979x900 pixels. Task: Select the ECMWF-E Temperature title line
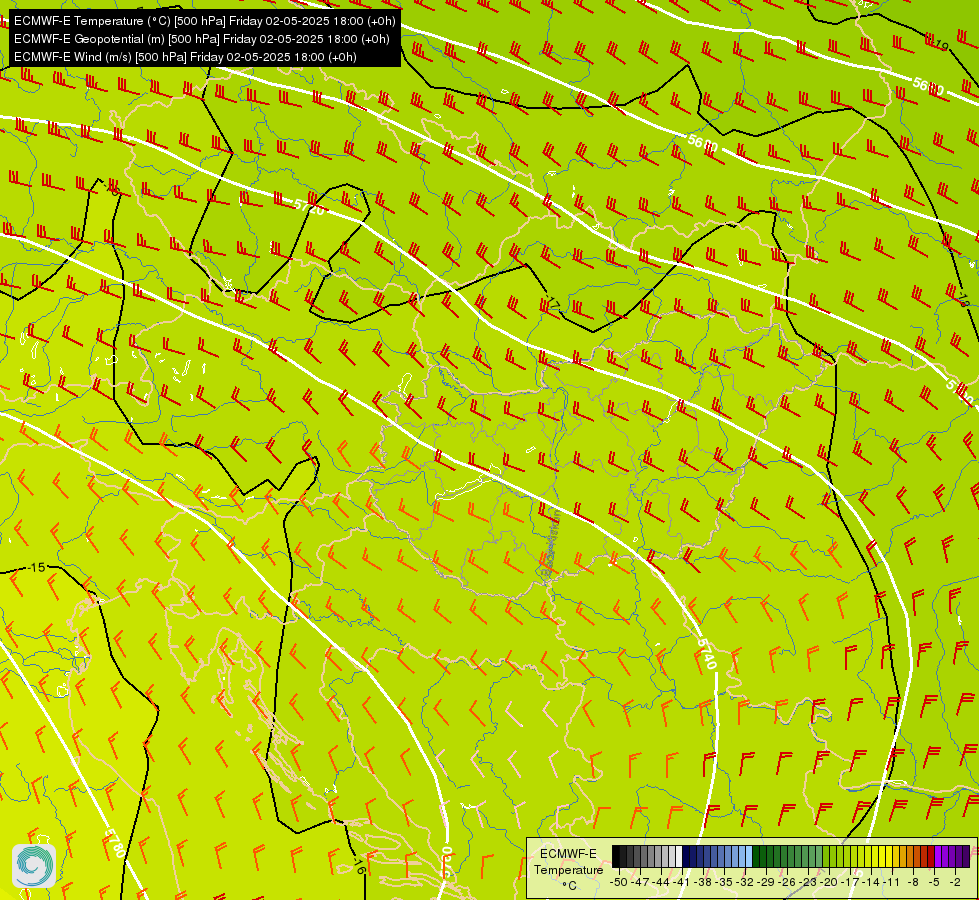click(204, 21)
